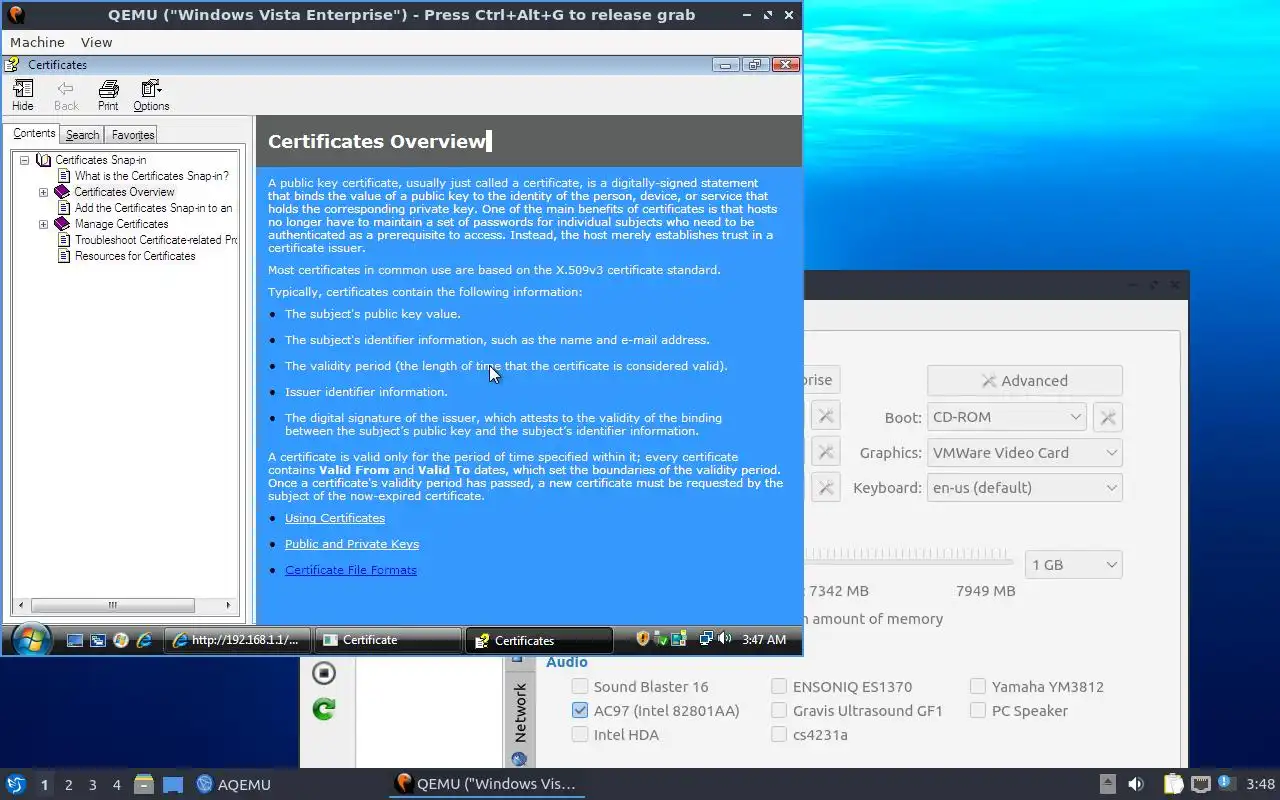The height and width of the screenshot is (800, 1280).
Task: Select the vertical Network tab in AQEMU
Action: pyautogui.click(x=520, y=712)
